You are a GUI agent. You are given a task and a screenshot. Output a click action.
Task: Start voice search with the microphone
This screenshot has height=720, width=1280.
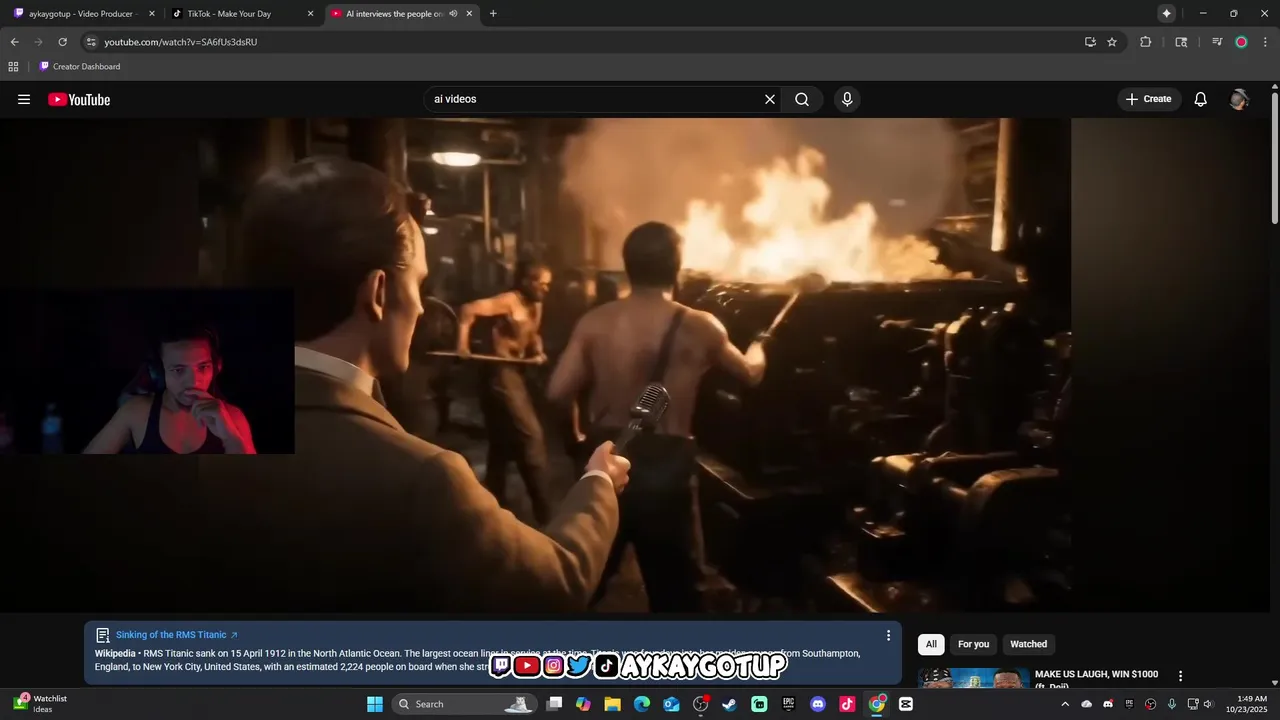847,99
